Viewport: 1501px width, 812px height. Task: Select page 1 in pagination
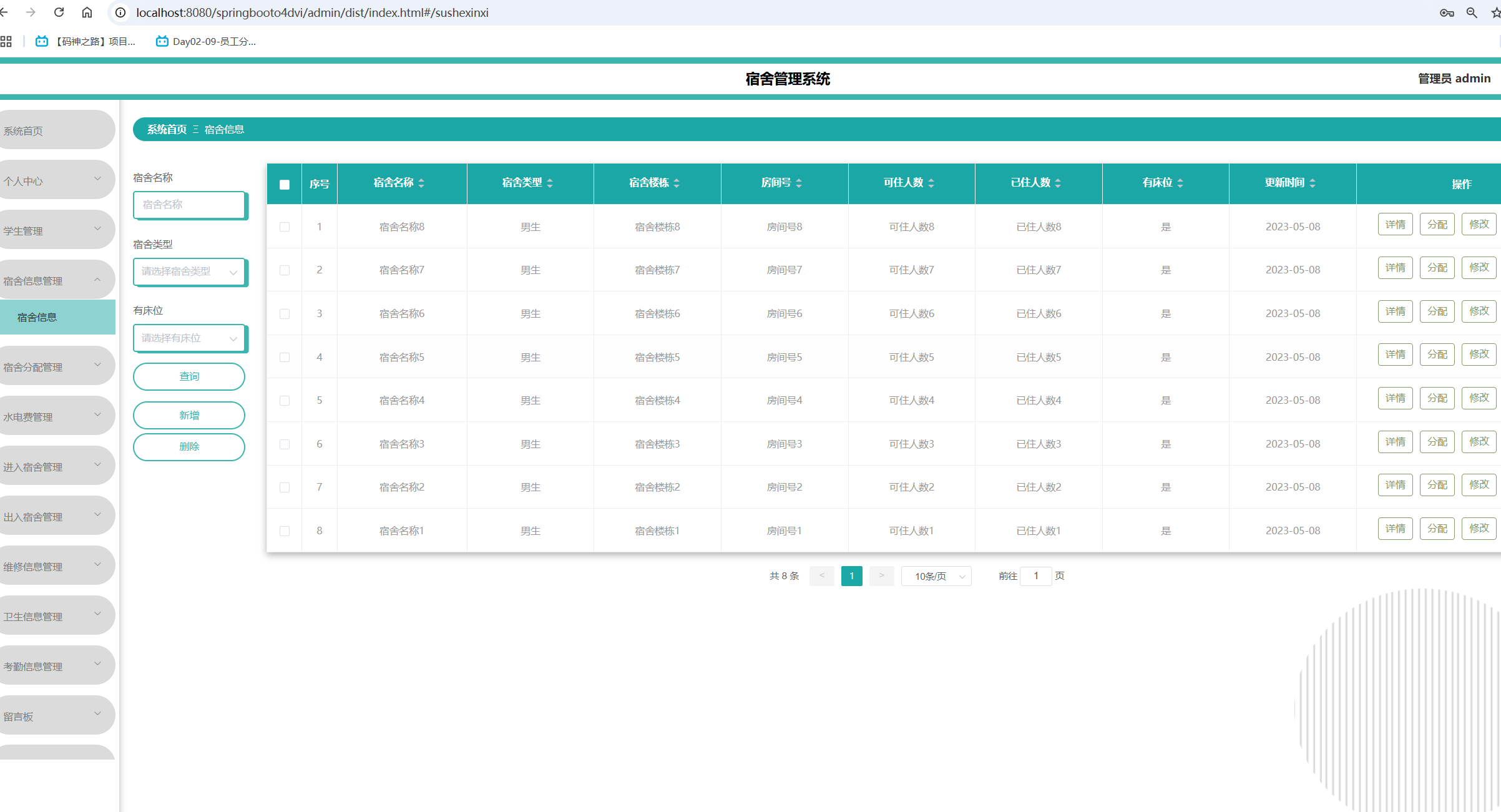[851, 575]
